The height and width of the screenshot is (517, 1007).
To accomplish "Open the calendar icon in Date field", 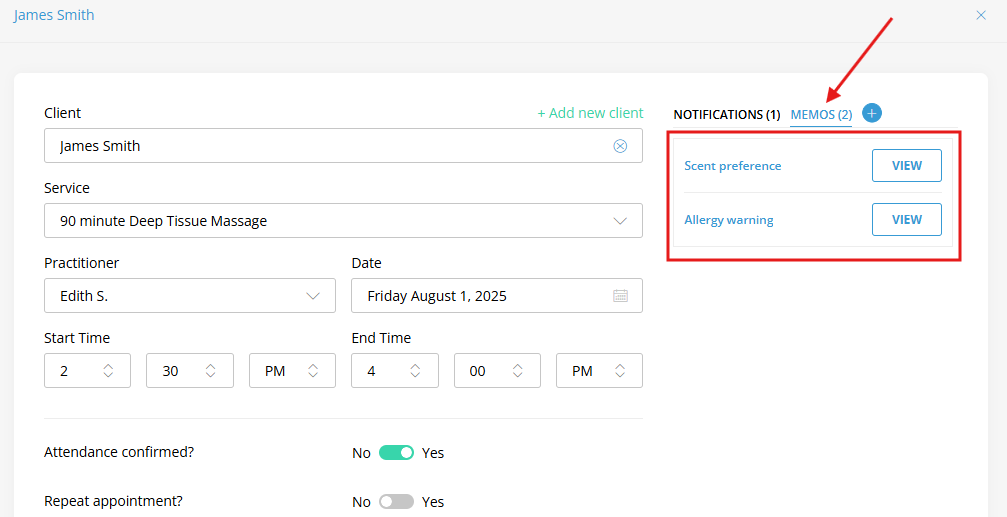I will tap(620, 296).
